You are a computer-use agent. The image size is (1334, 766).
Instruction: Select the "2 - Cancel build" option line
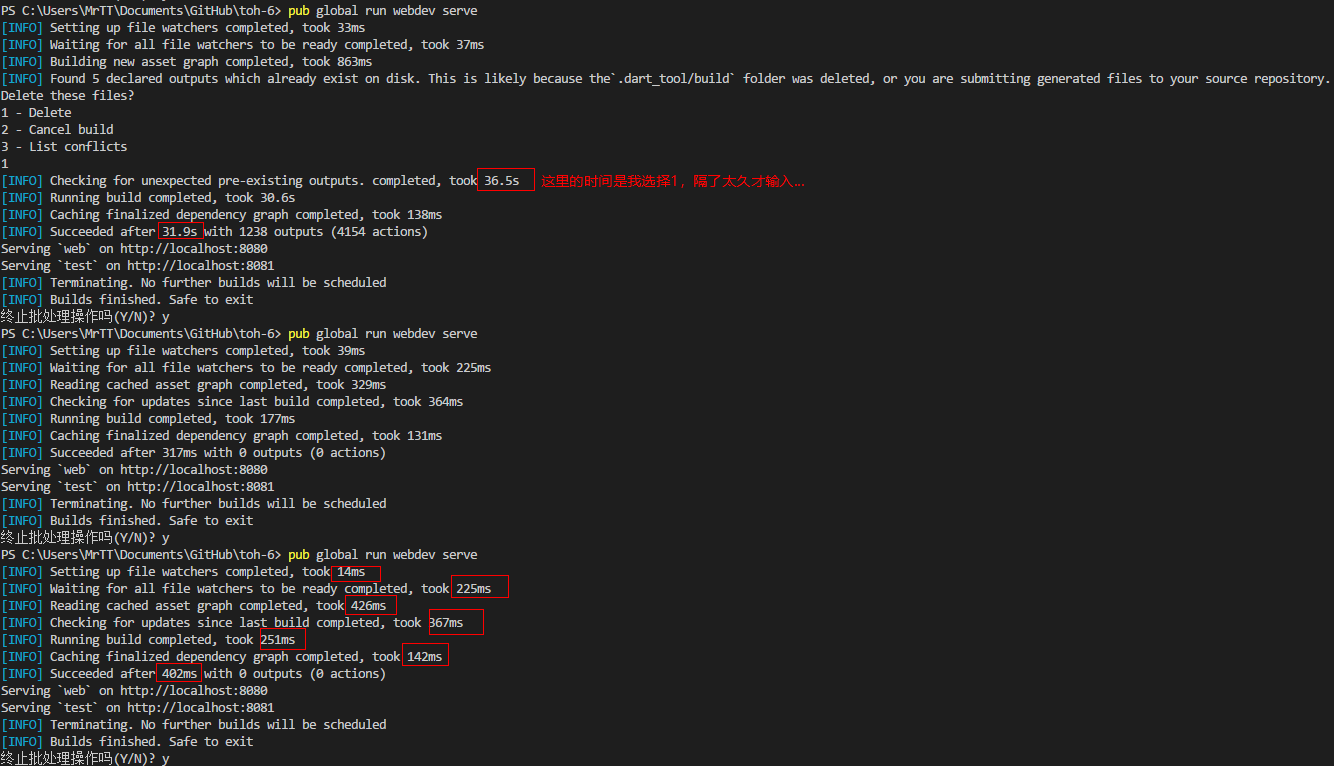pyautogui.click(x=57, y=130)
